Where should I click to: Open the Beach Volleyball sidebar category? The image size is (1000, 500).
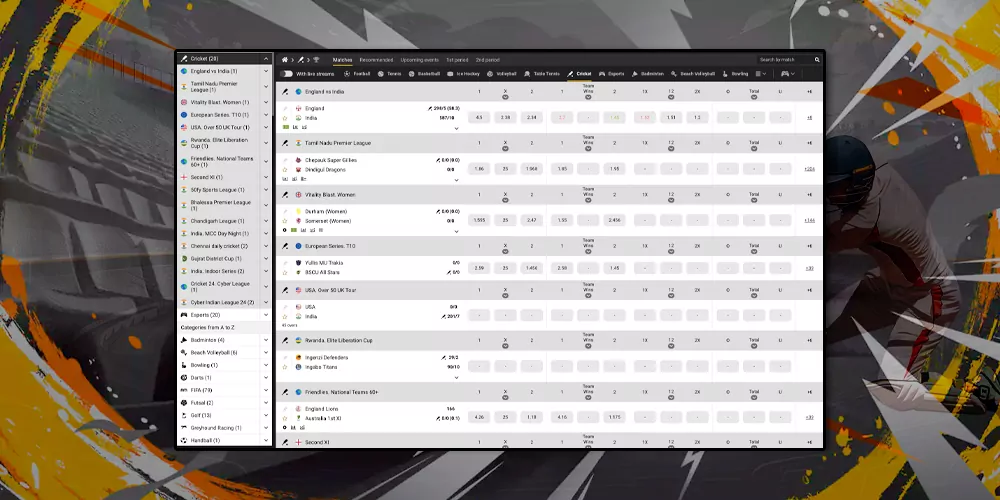pyautogui.click(x=224, y=353)
